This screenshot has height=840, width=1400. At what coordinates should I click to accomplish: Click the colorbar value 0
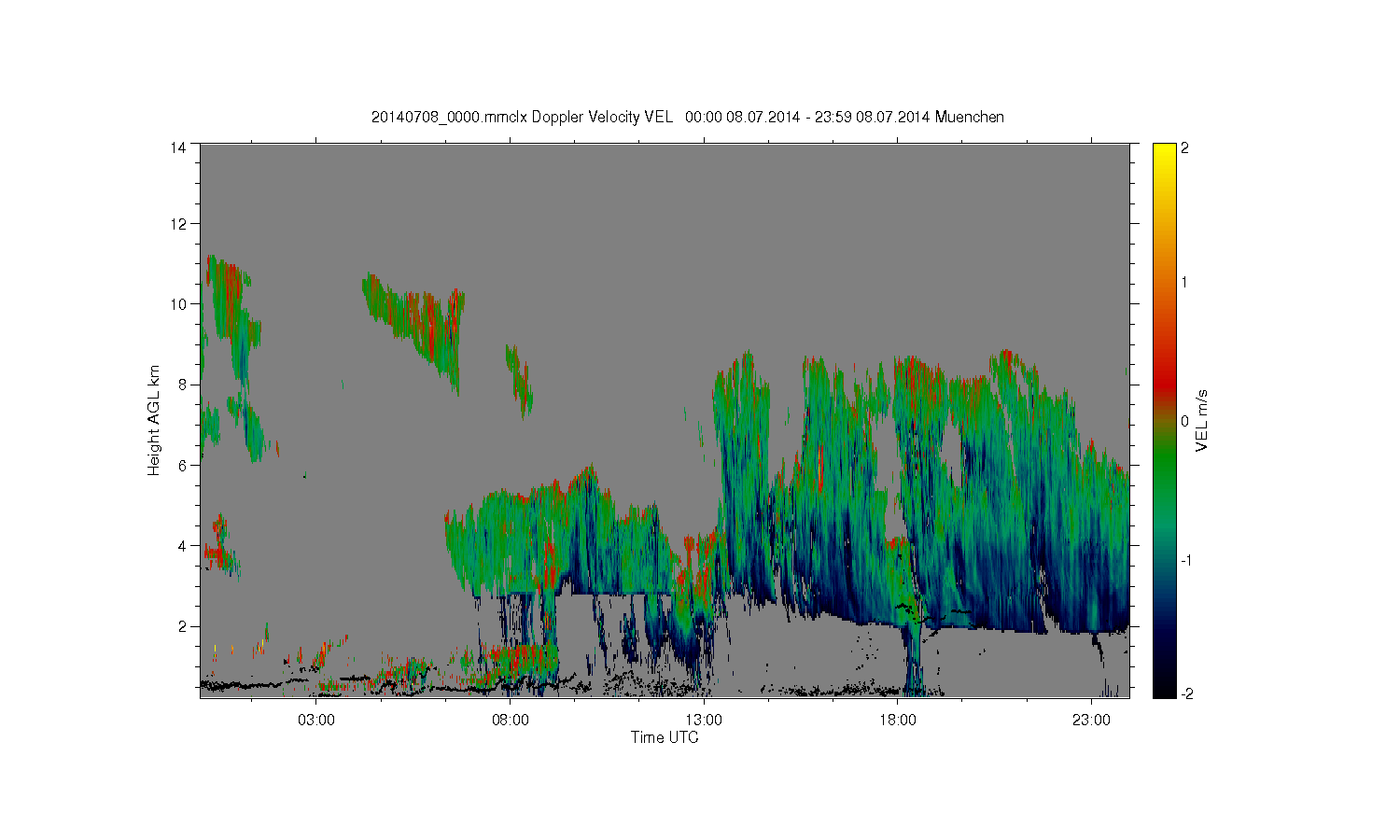pos(1184,421)
